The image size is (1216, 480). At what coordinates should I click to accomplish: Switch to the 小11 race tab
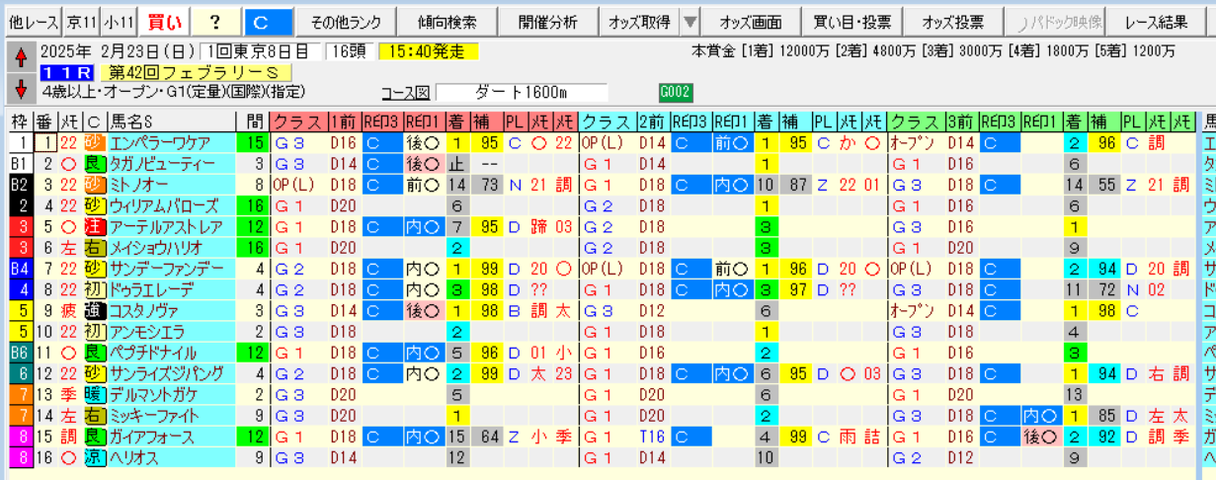[x=120, y=22]
